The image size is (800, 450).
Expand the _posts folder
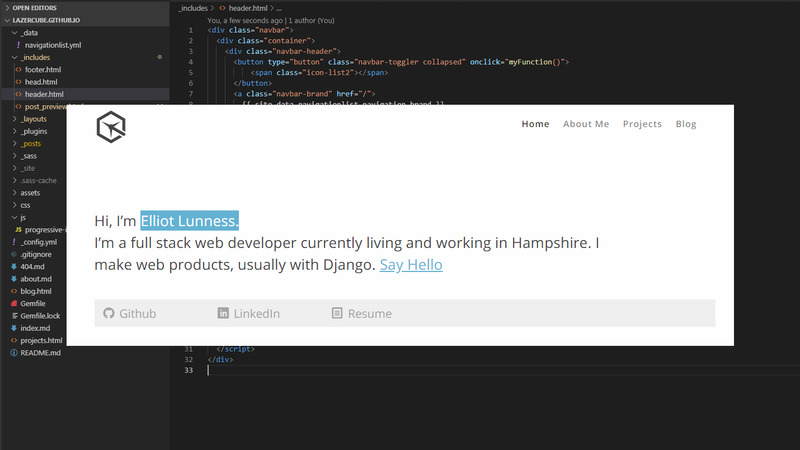pyautogui.click(x=14, y=143)
